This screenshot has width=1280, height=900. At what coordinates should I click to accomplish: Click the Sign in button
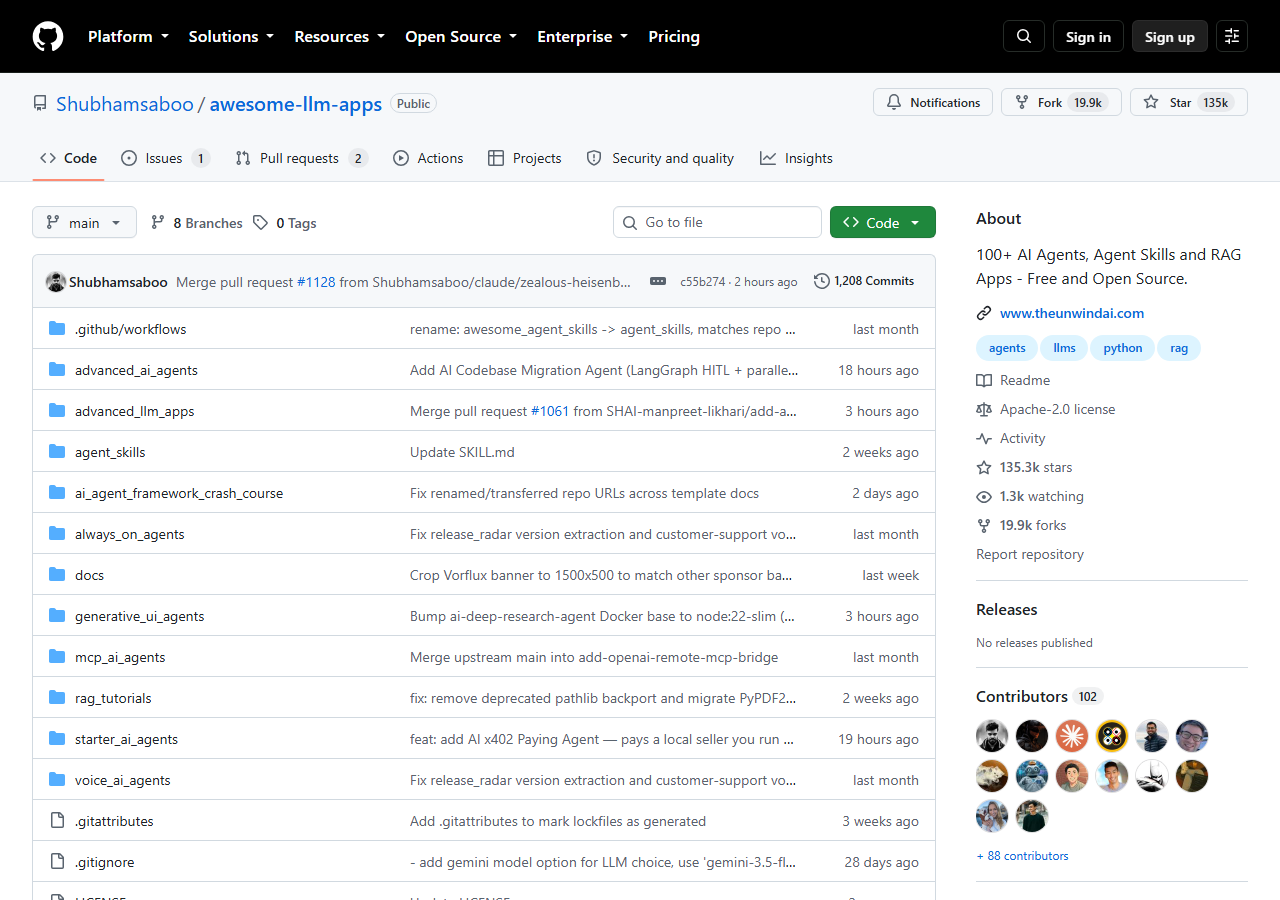point(1088,36)
